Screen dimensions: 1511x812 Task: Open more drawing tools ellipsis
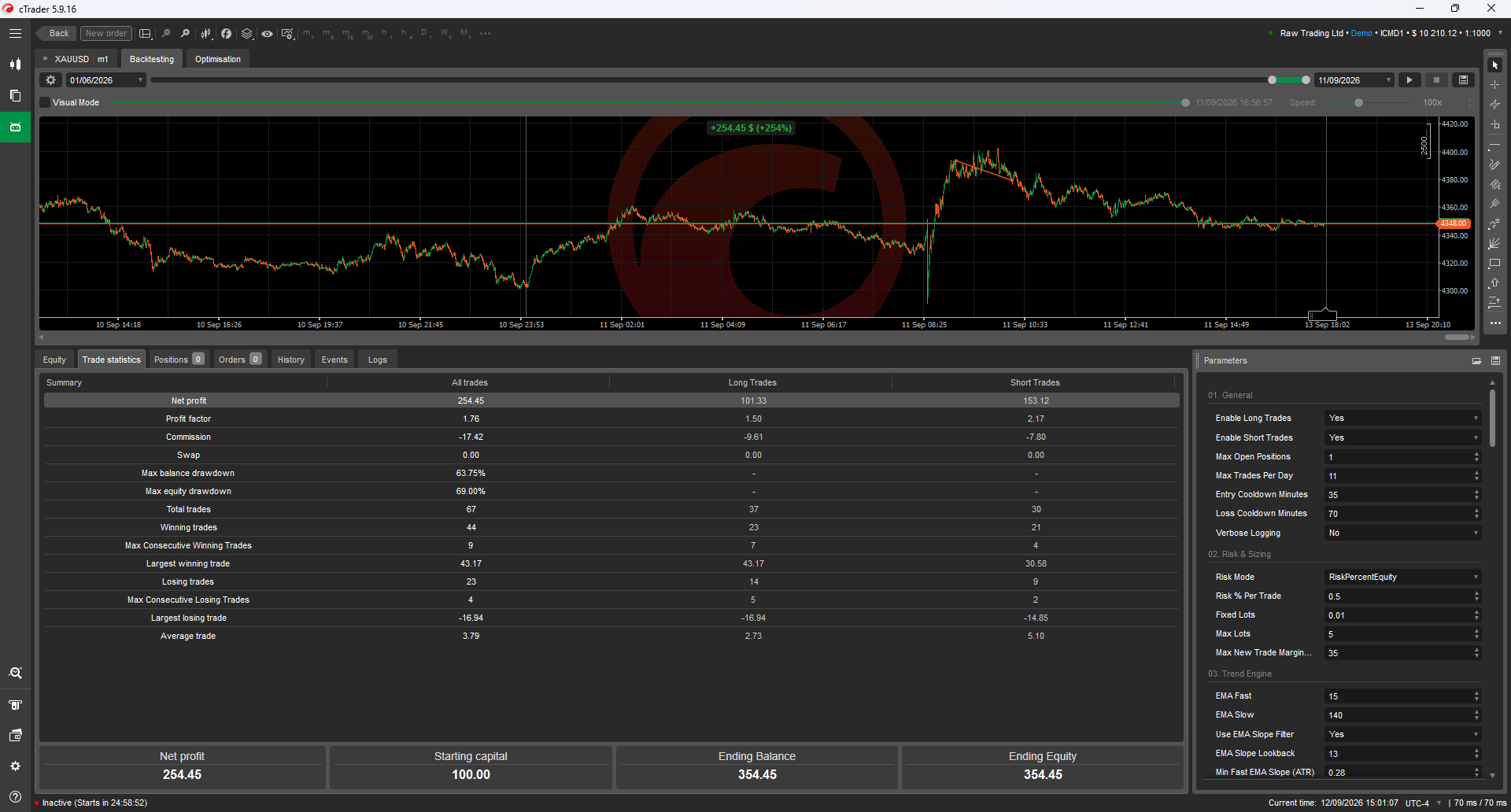[x=1494, y=323]
